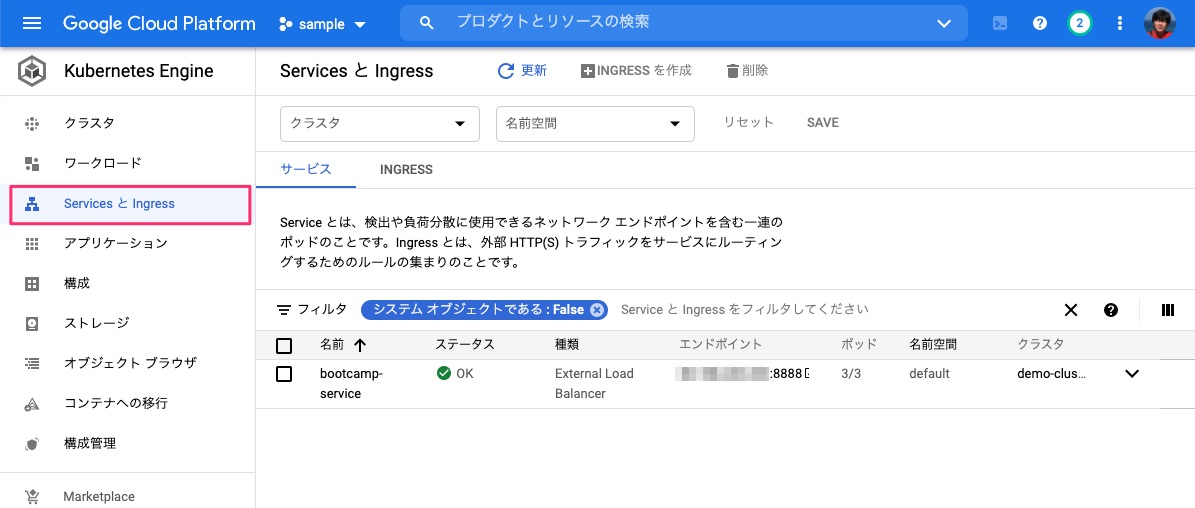Click the 削除 delete button
The width and height of the screenshot is (1195, 508).
747,71
